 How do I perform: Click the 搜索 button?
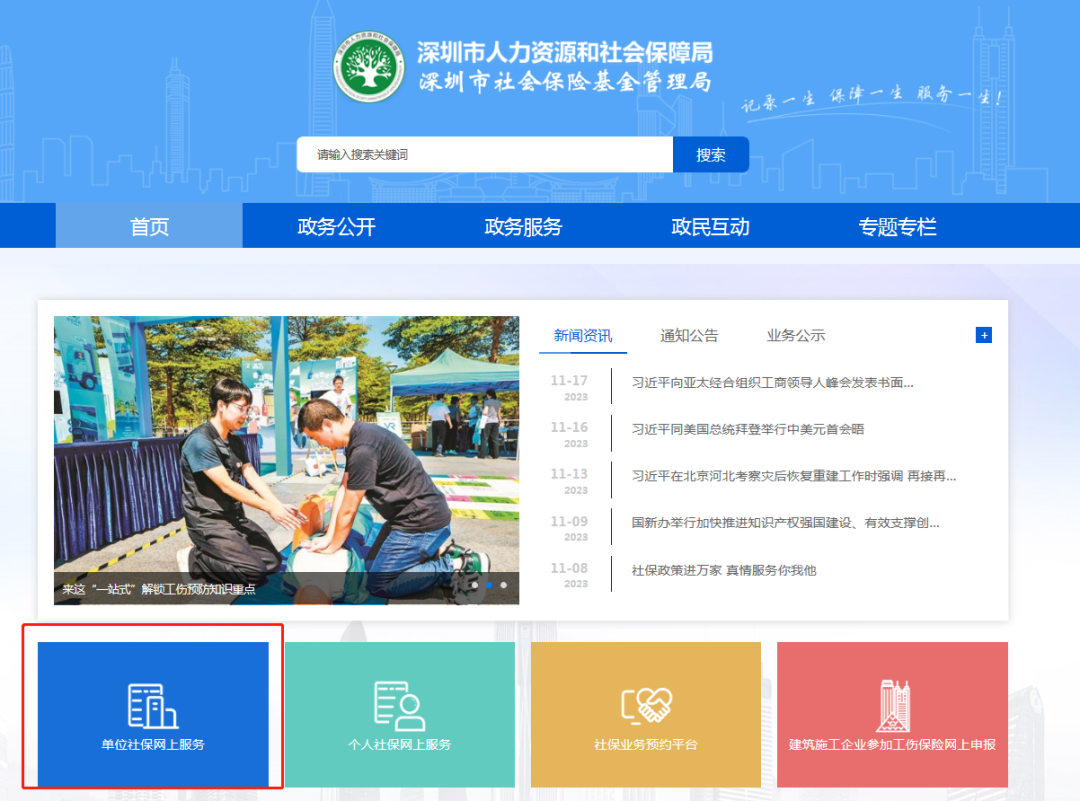tap(711, 154)
